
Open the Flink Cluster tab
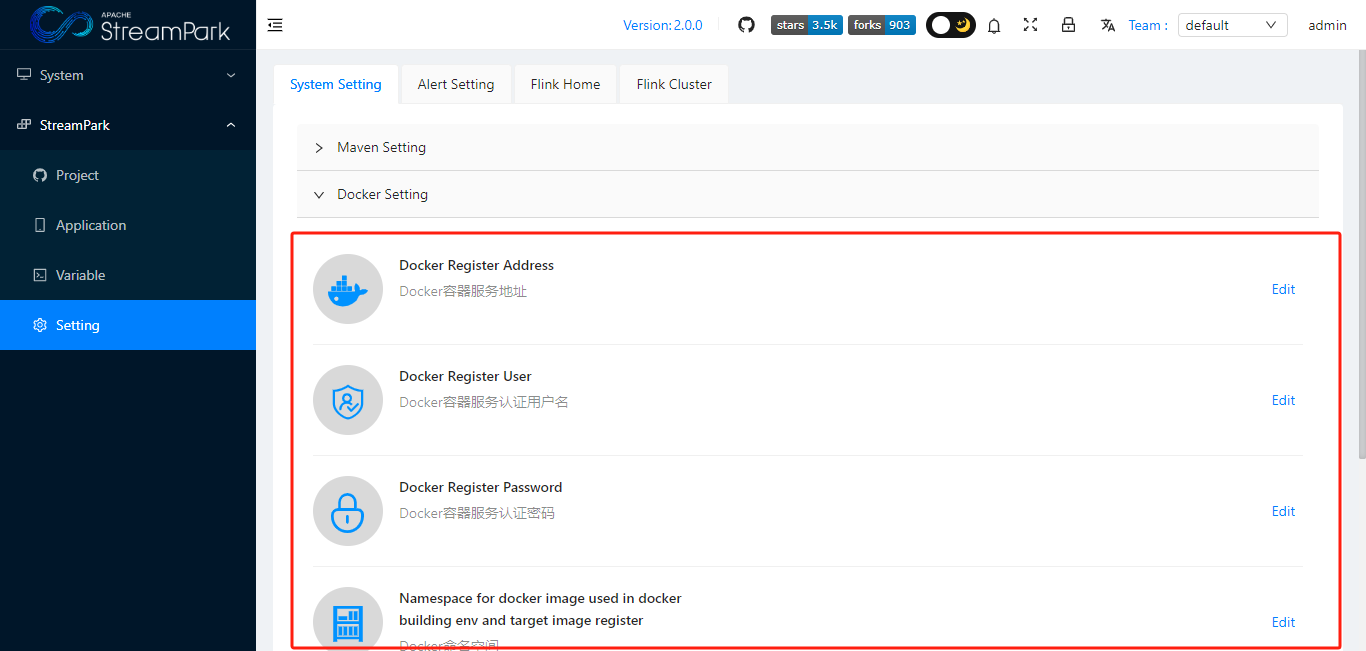673,84
